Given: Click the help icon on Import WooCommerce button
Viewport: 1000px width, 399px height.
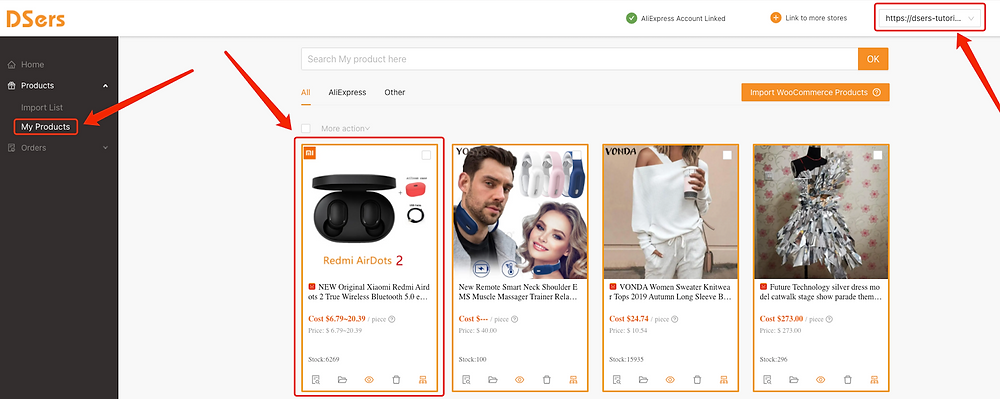Looking at the screenshot, I should tap(876, 92).
